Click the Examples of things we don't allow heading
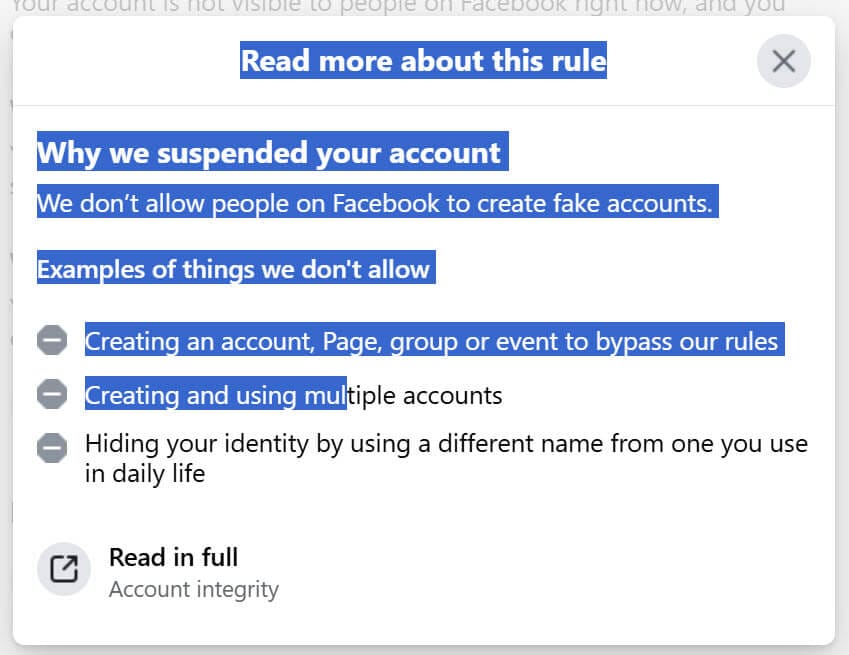 (x=233, y=269)
